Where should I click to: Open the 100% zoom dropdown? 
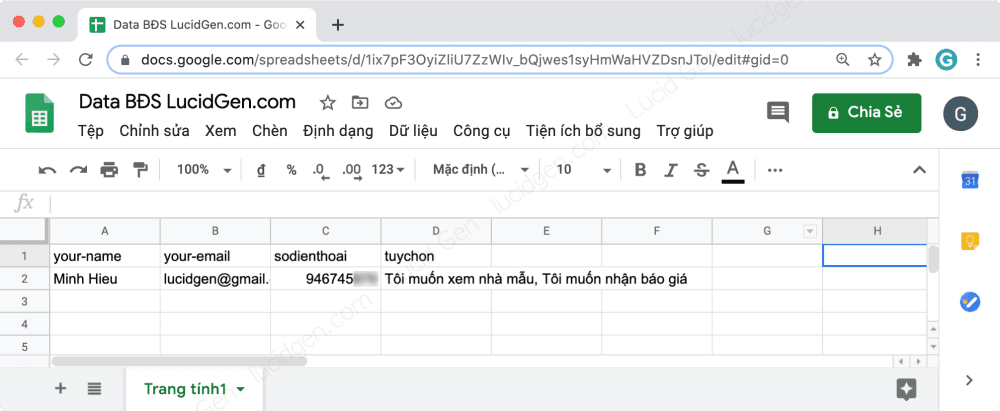(x=204, y=170)
